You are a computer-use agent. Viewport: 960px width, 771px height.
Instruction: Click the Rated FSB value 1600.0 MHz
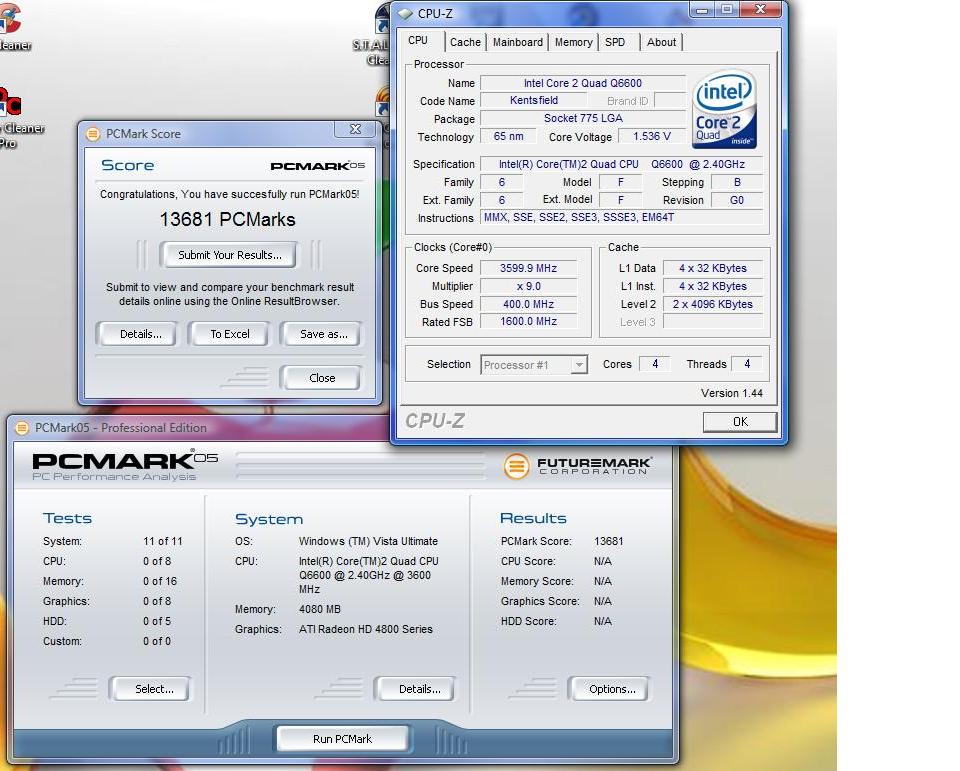click(x=528, y=322)
